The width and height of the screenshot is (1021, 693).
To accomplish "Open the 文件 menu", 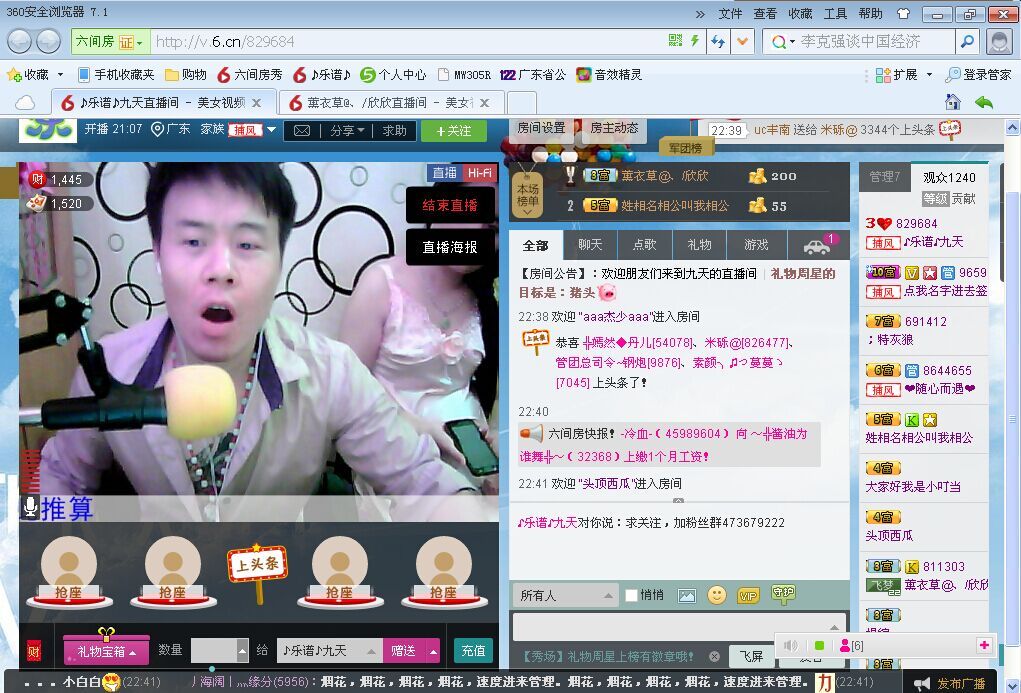I will click(x=730, y=14).
